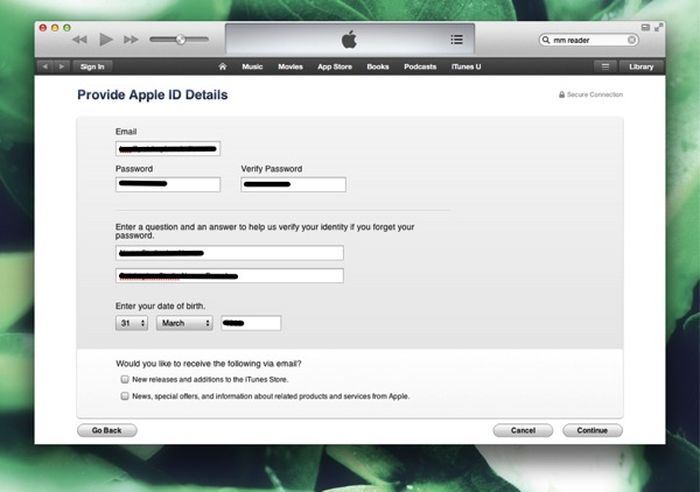This screenshot has height=492, width=700.
Task: Click the search magnifier icon
Action: pyautogui.click(x=546, y=40)
